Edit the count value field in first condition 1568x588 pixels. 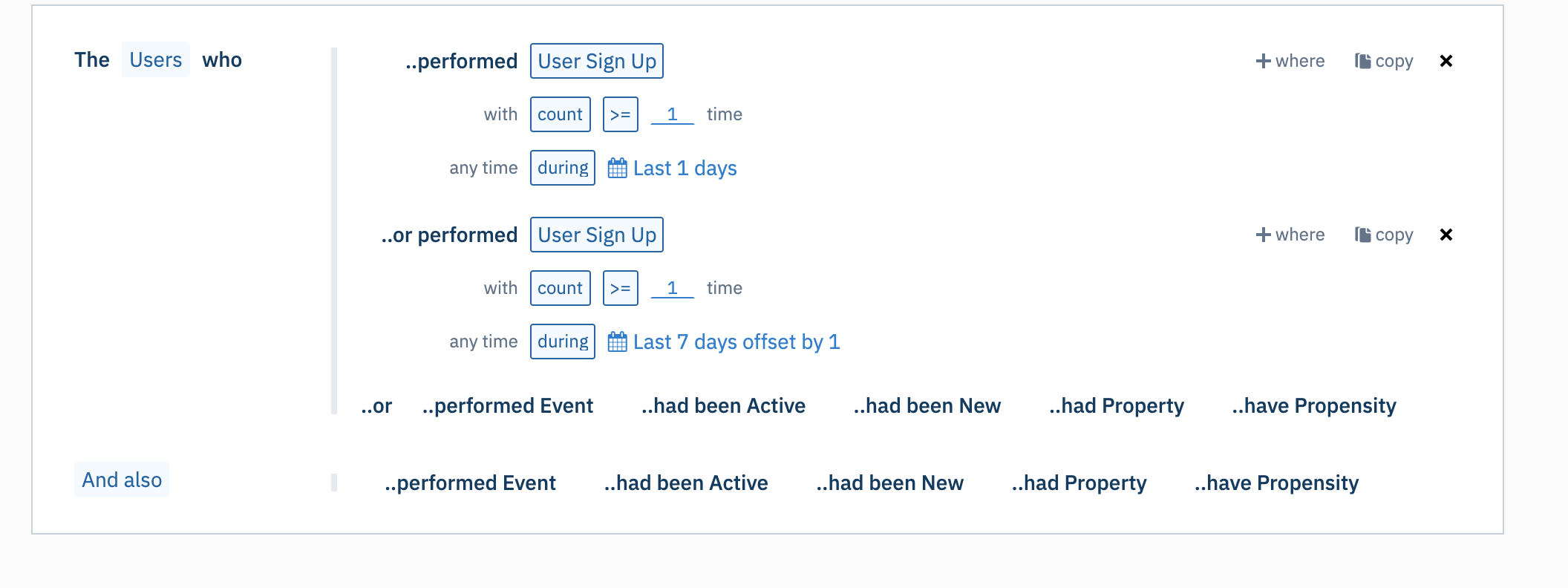(673, 114)
